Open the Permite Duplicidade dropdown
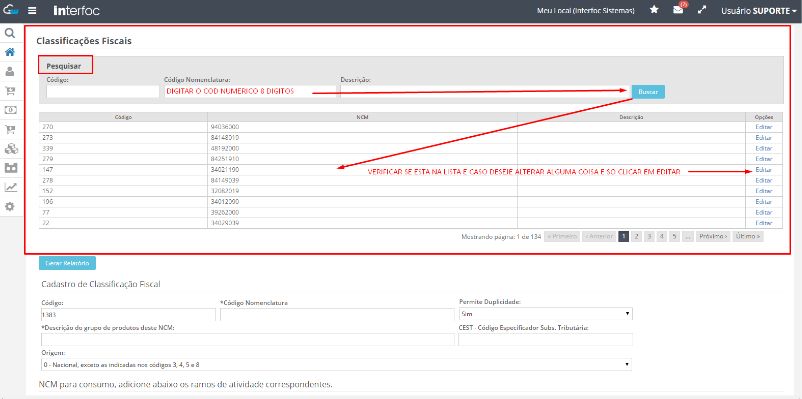The image size is (802, 399). (x=545, y=314)
